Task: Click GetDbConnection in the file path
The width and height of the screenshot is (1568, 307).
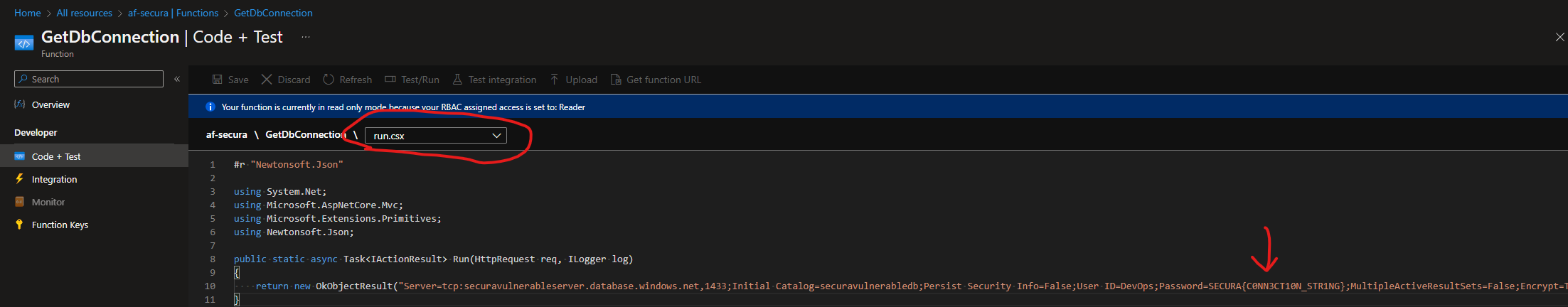Action: [x=306, y=134]
